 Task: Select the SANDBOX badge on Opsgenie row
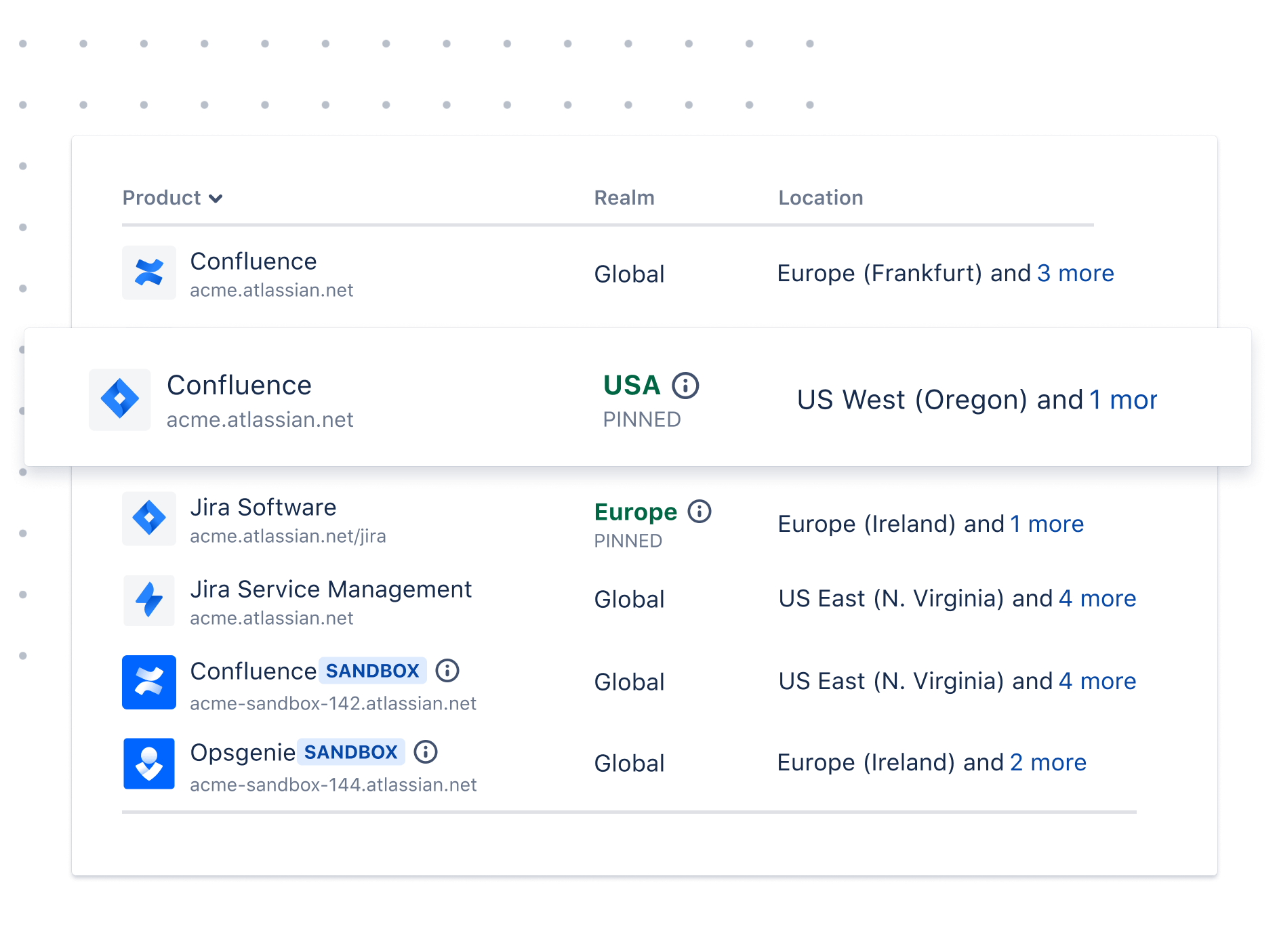click(x=350, y=751)
